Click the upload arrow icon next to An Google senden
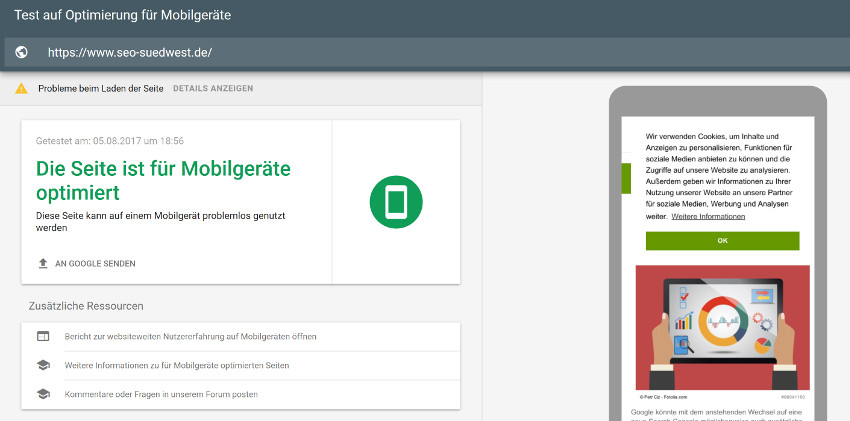 click(x=43, y=263)
